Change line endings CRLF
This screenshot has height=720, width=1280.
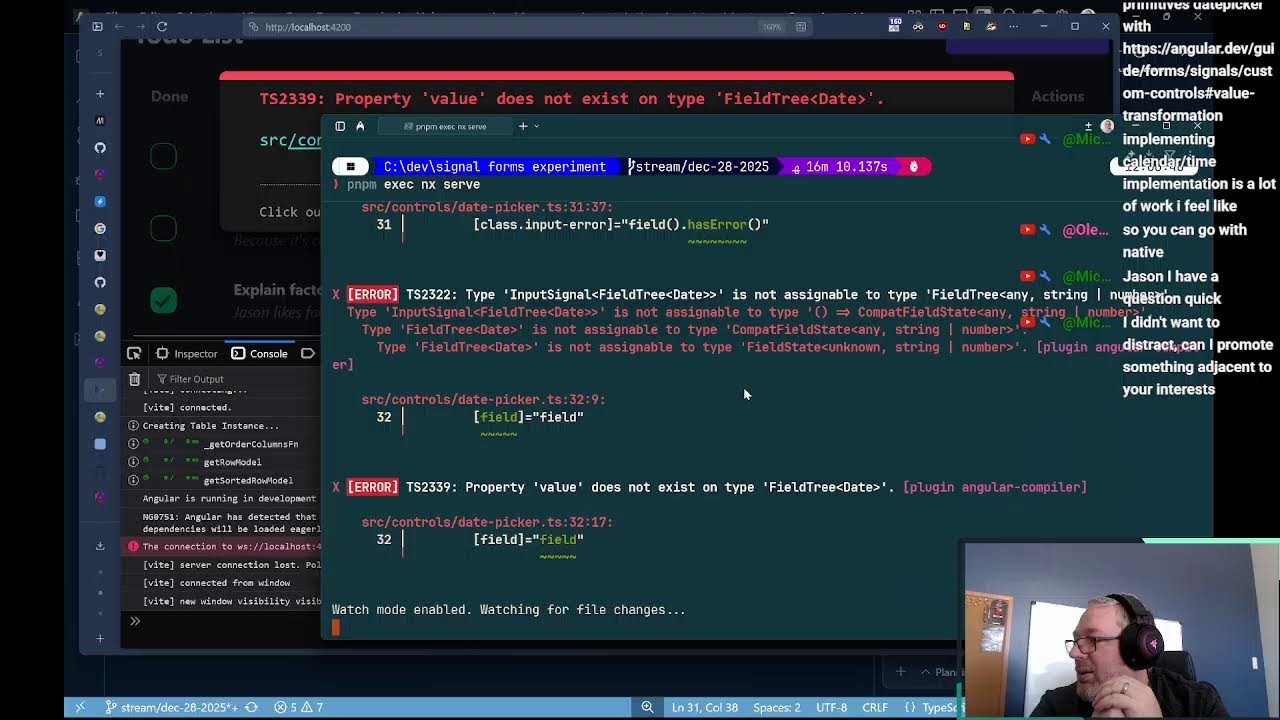point(875,707)
